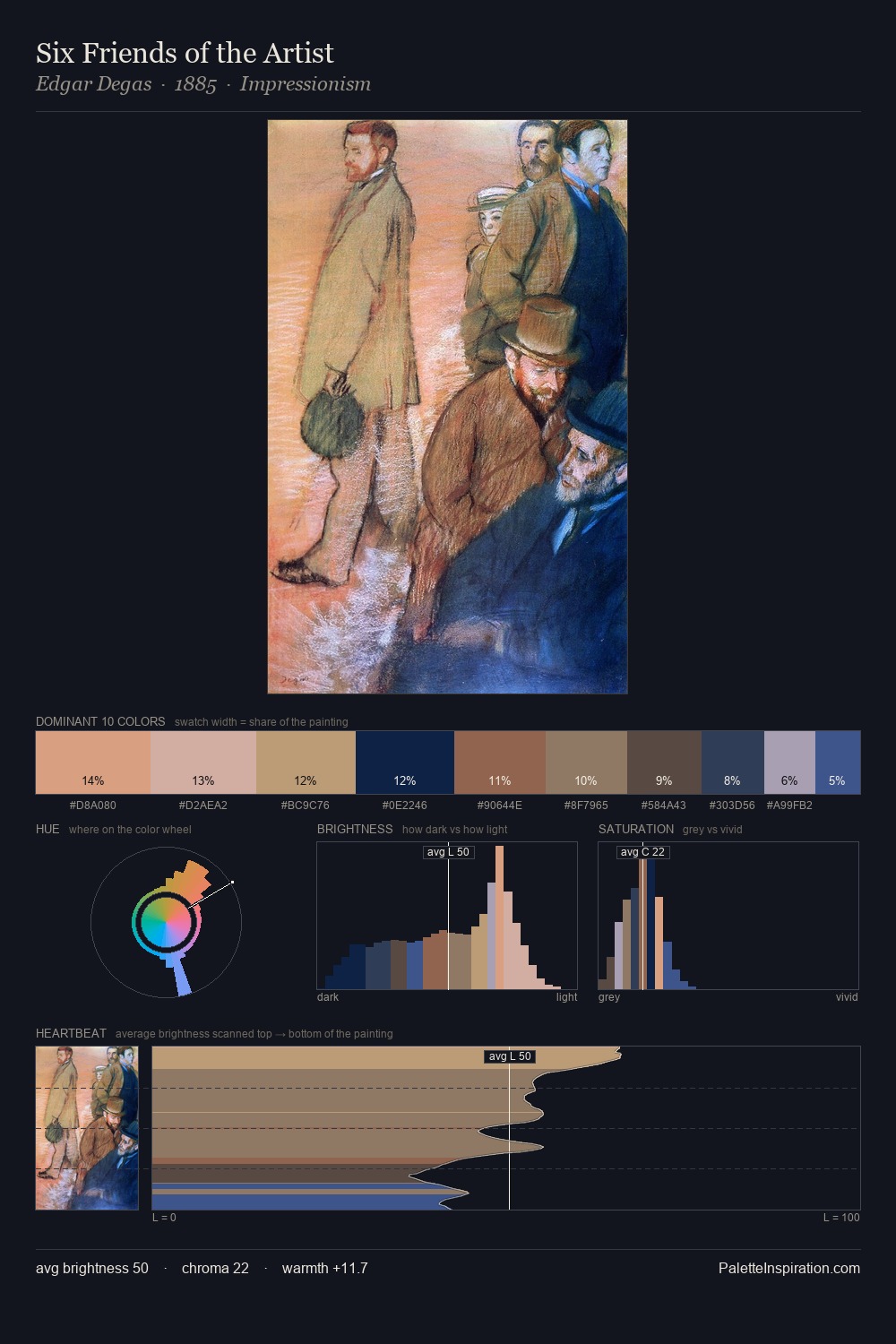Select hex value #303D56
Image resolution: width=896 pixels, height=1344 pixels.
point(732,806)
